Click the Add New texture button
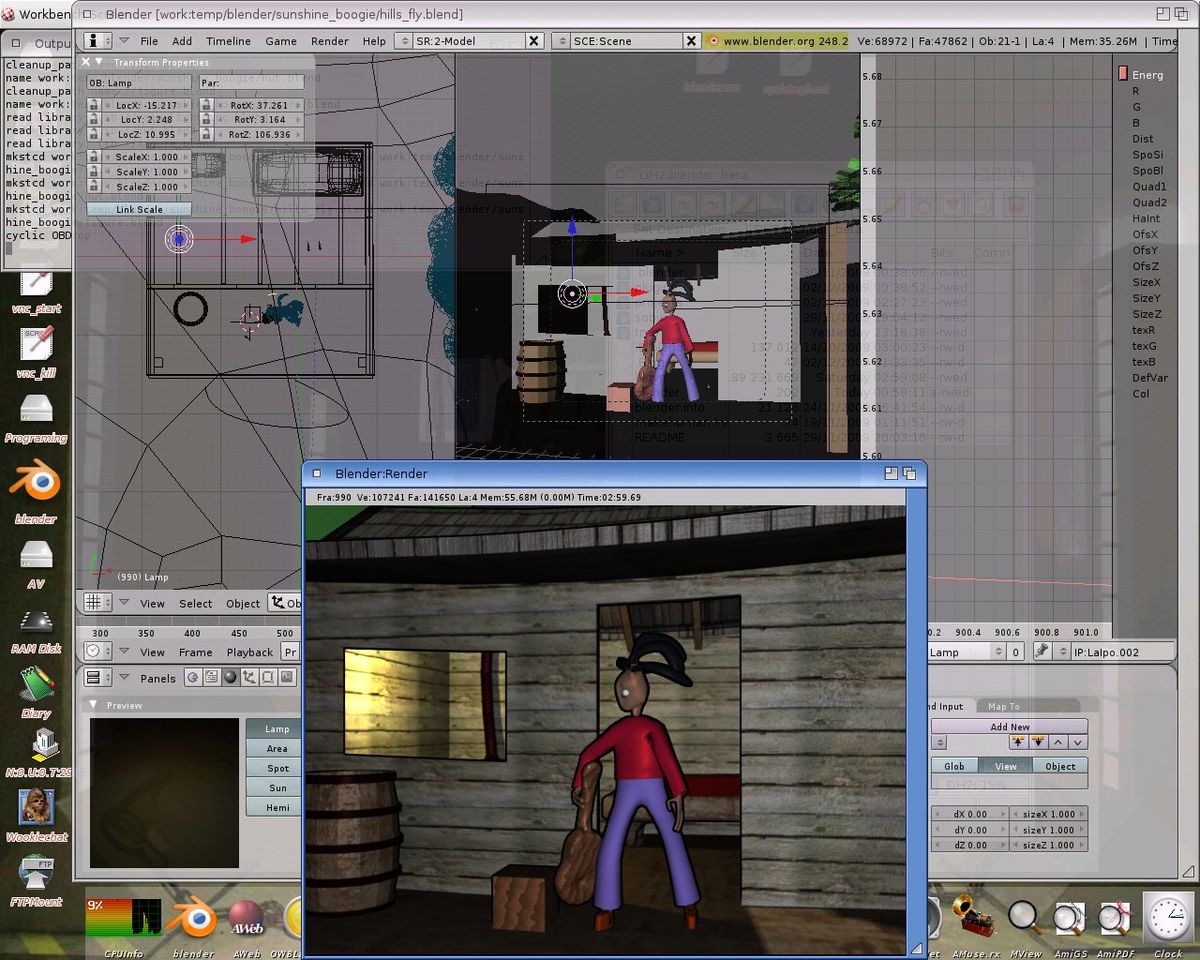The height and width of the screenshot is (960, 1200). tap(1009, 727)
